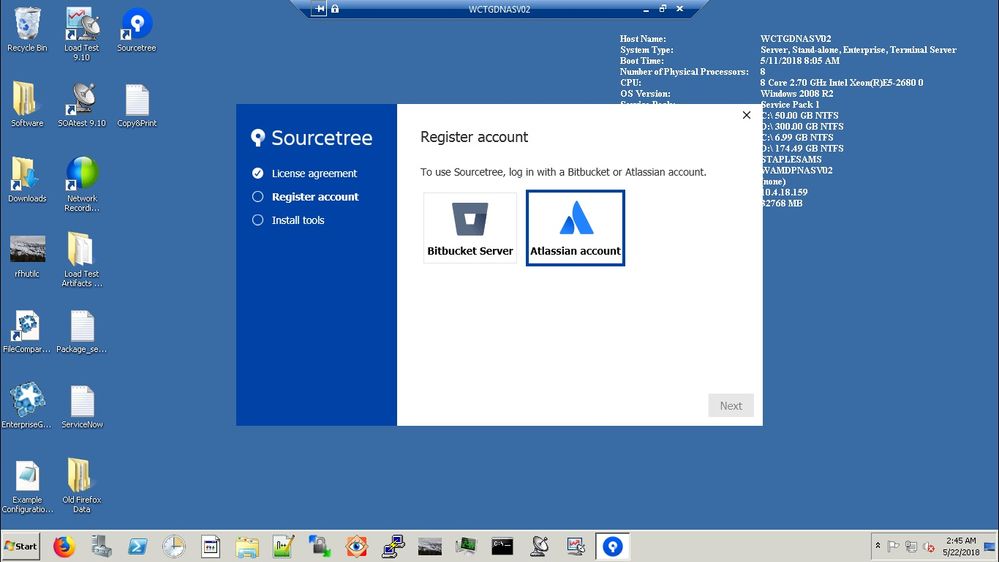Image resolution: width=999 pixels, height=562 pixels.
Task: Click the Sourcetree logo in the setup sidebar
Action: pyautogui.click(x=312, y=138)
